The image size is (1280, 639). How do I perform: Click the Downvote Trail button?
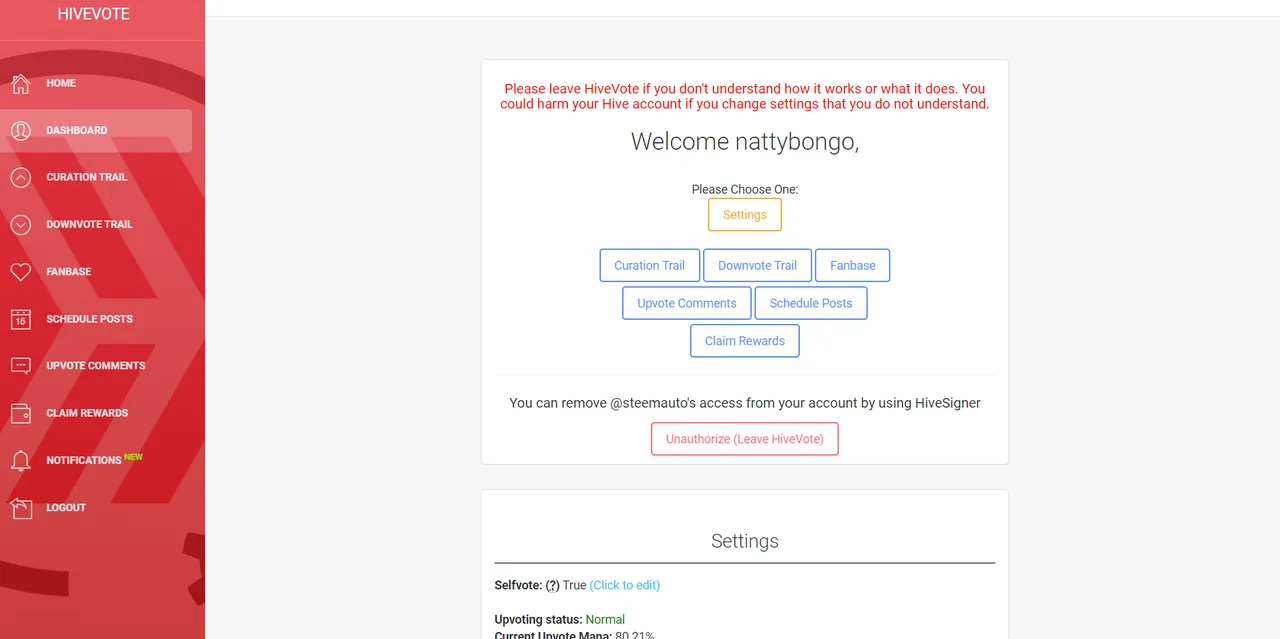[x=757, y=265]
